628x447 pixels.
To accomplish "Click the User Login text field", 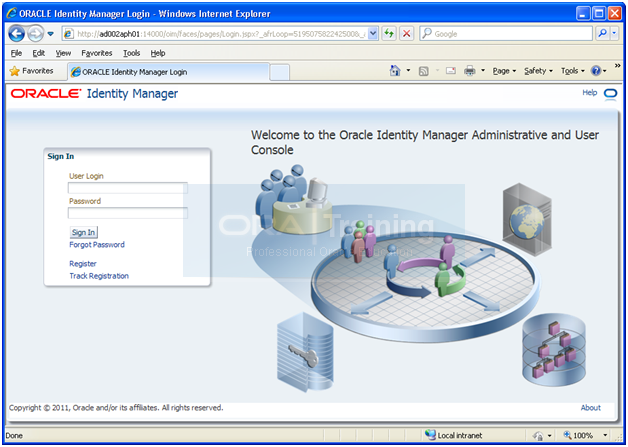I will click(x=127, y=188).
